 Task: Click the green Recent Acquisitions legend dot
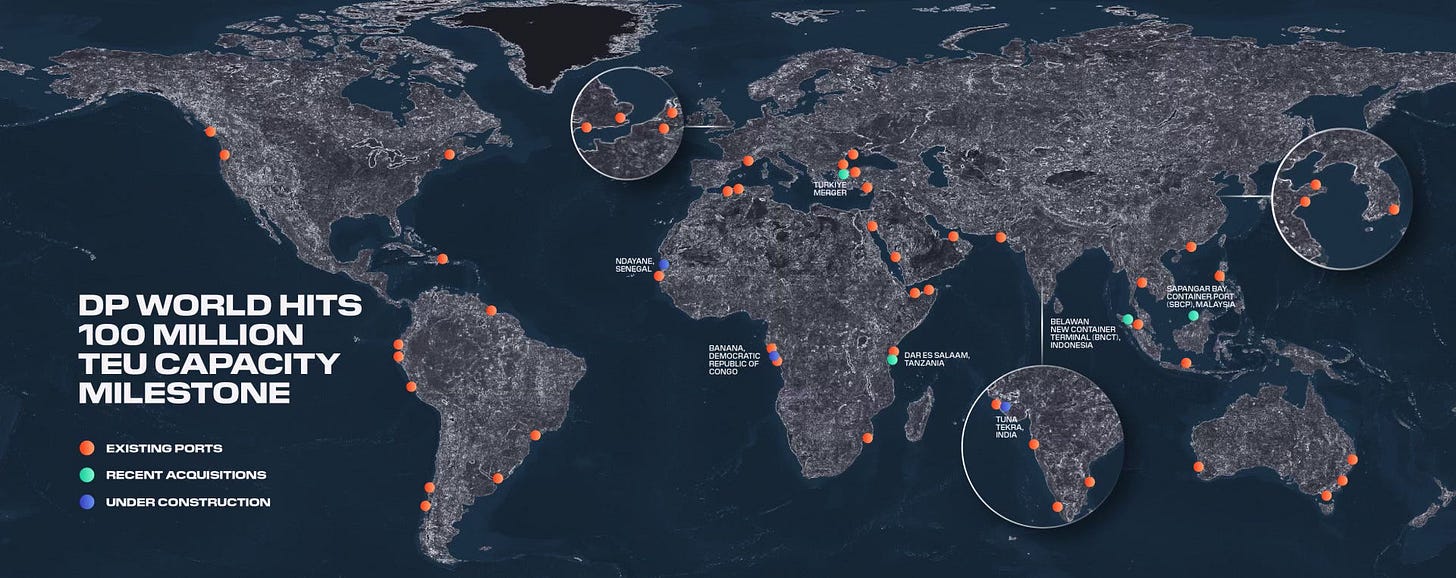(87, 474)
